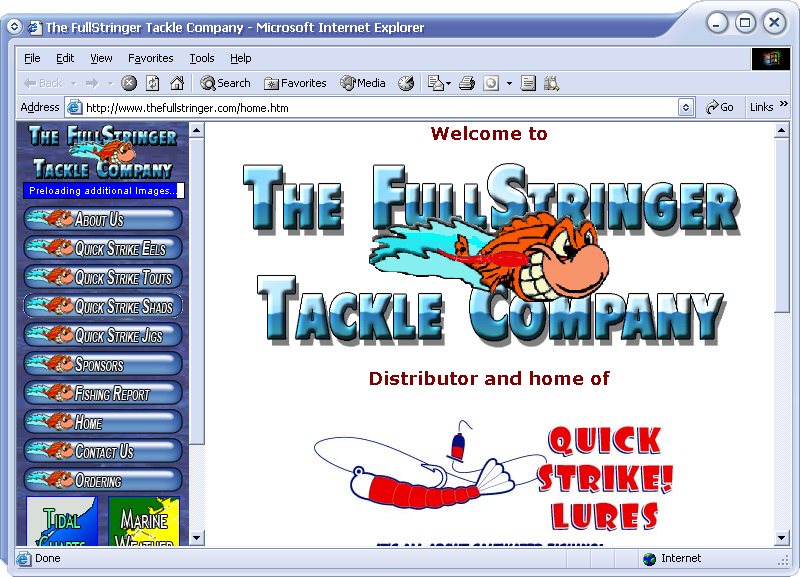
Task: Open the Favorites menu in the menu bar
Action: pyautogui.click(x=151, y=58)
